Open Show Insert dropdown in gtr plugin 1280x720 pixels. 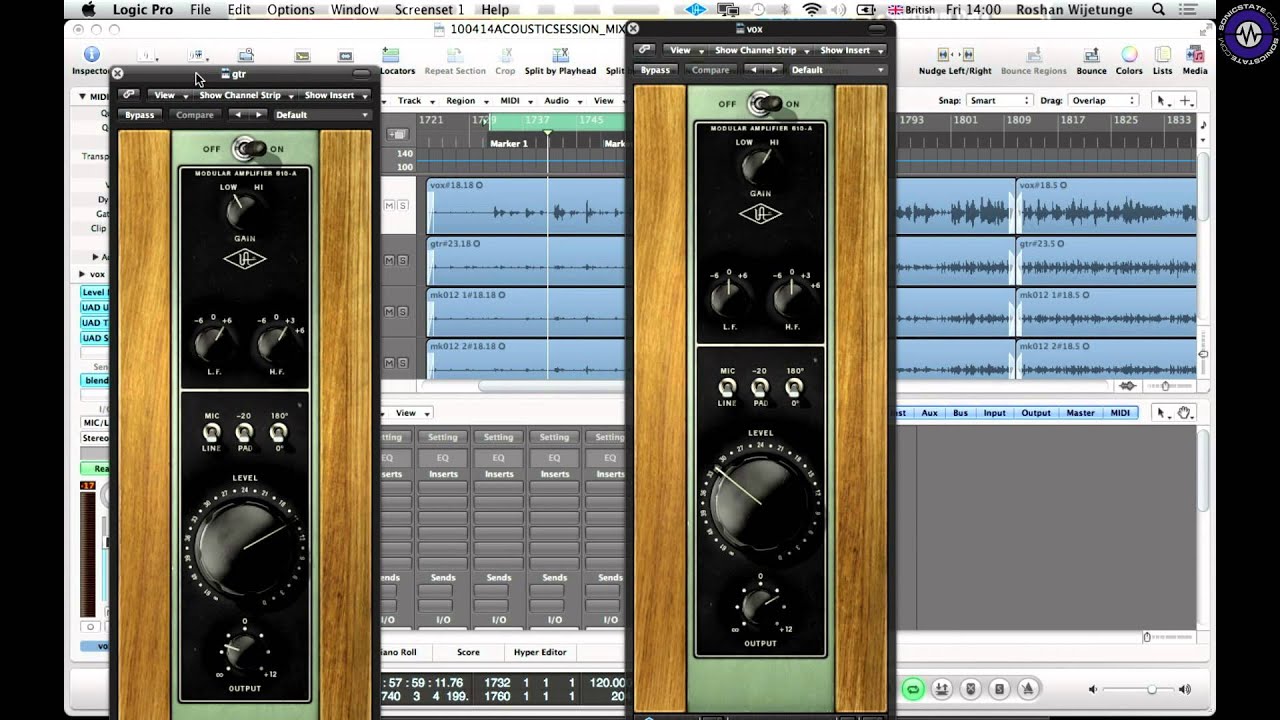(335, 95)
